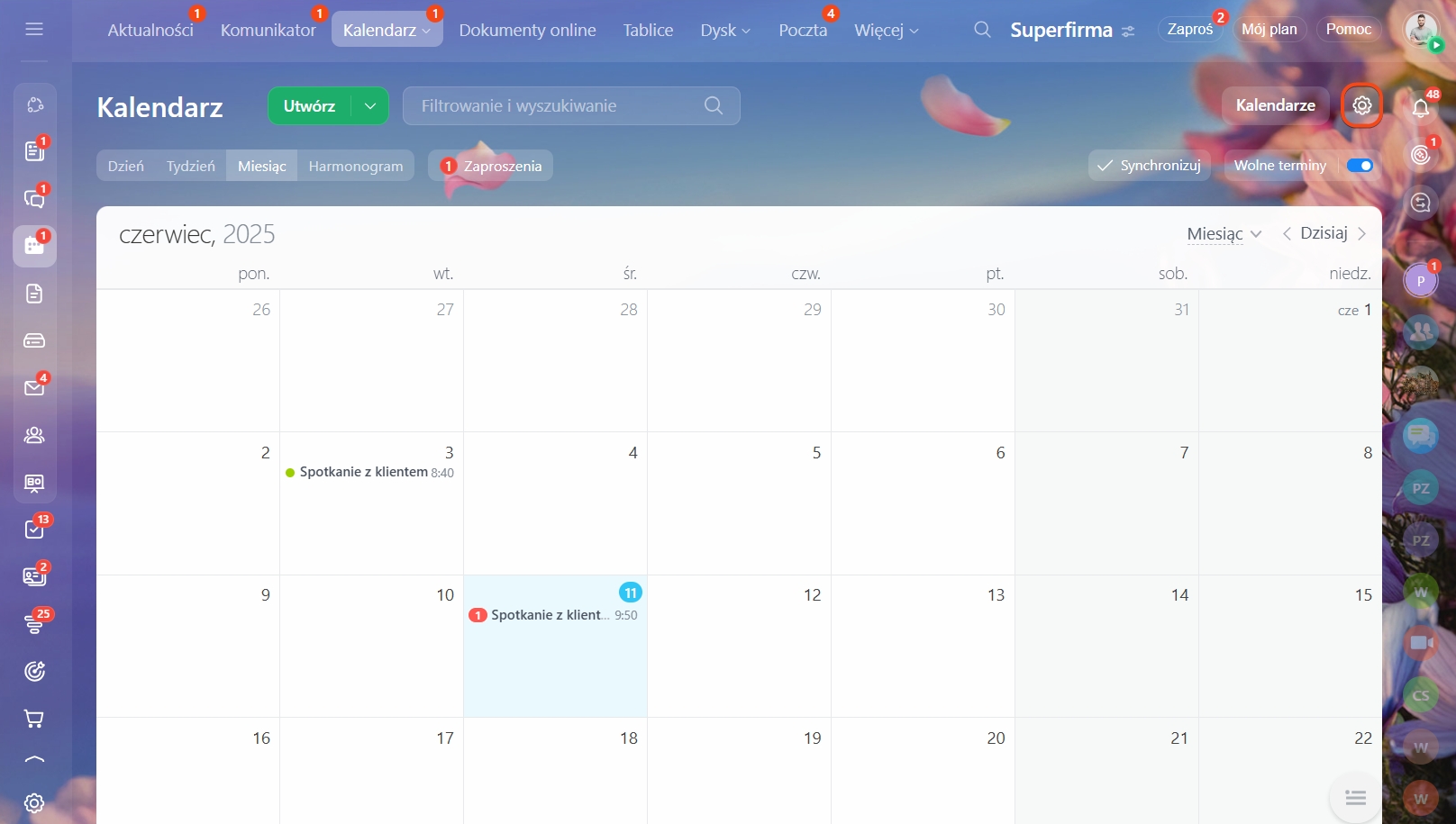Open the funnel icon with badge 25
Image resolution: width=1456 pixels, height=824 pixels.
click(34, 624)
